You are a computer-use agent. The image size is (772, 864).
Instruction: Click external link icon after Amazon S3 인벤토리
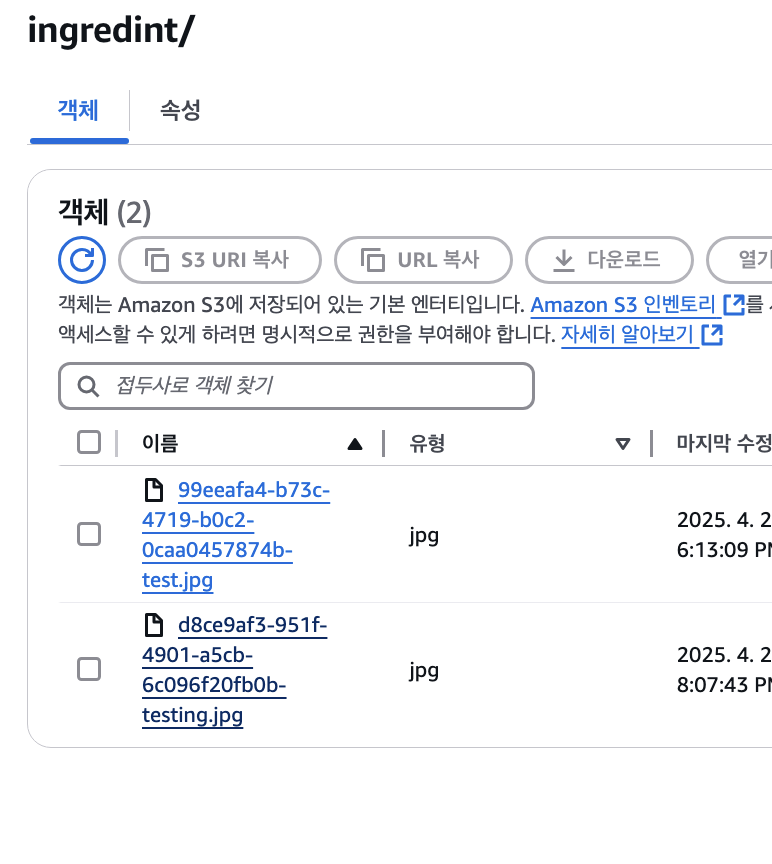(x=734, y=304)
